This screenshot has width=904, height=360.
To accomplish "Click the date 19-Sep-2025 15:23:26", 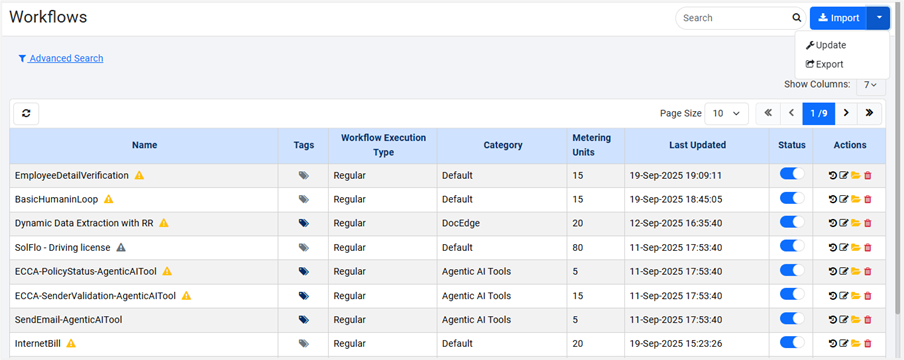I will coord(676,344).
